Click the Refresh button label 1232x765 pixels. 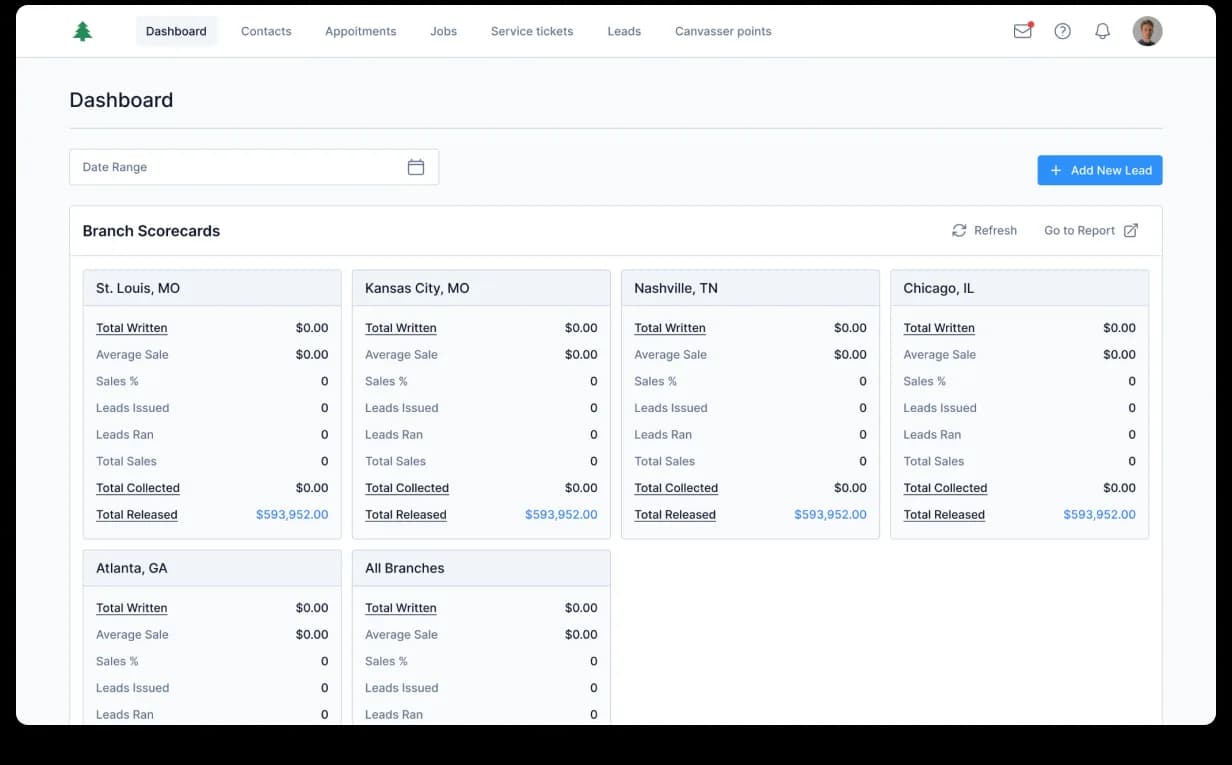(x=995, y=230)
